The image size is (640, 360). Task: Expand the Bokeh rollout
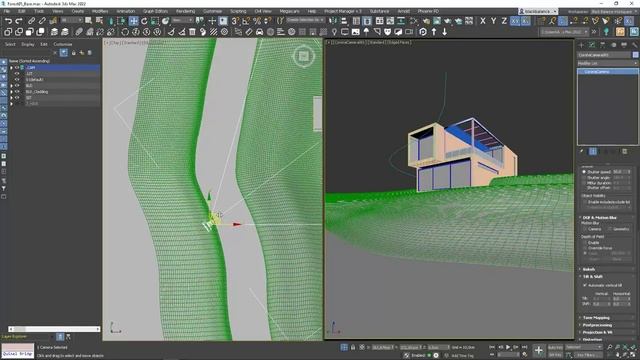[589, 269]
